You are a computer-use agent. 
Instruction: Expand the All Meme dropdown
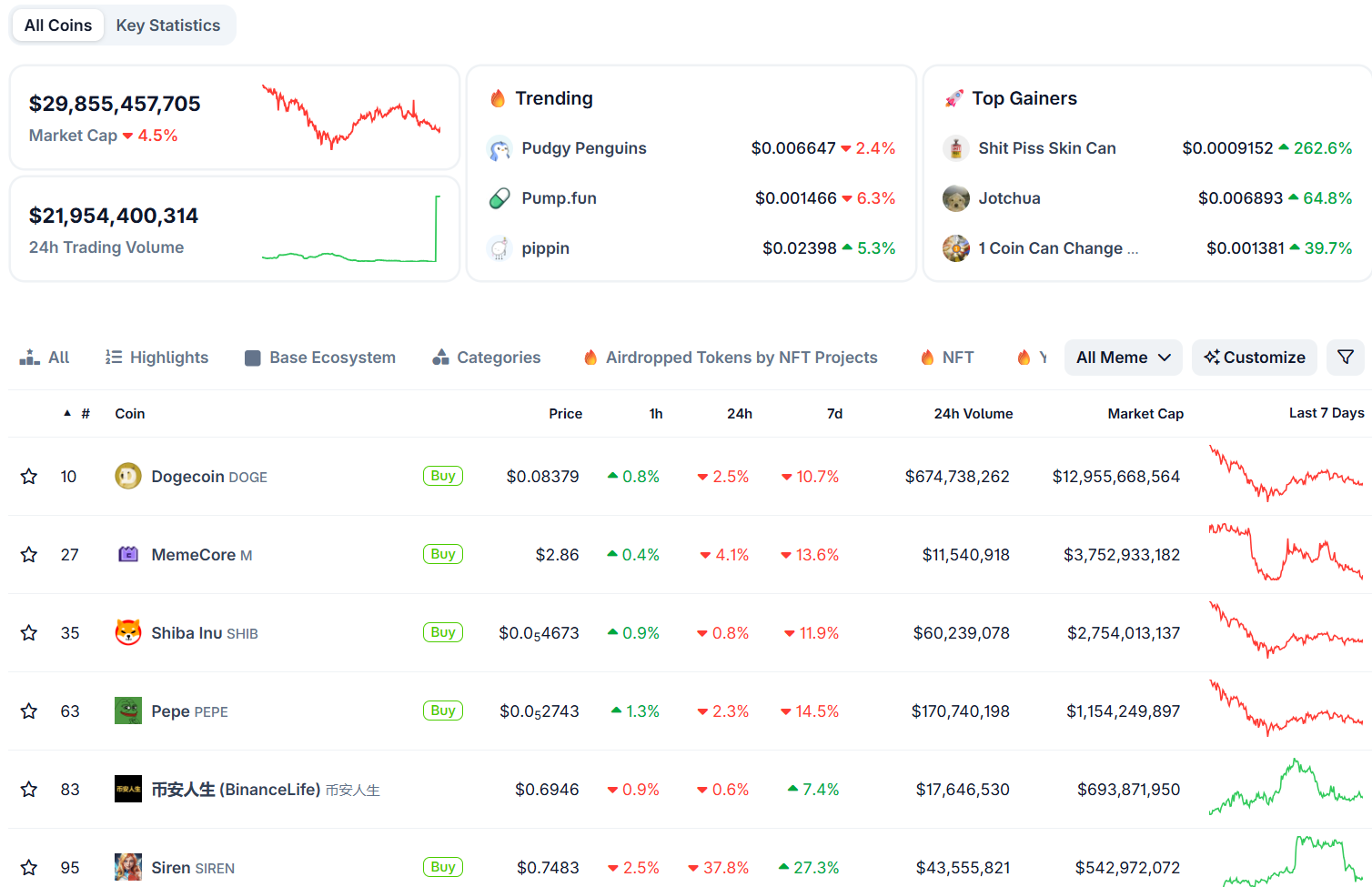pyautogui.click(x=1124, y=358)
